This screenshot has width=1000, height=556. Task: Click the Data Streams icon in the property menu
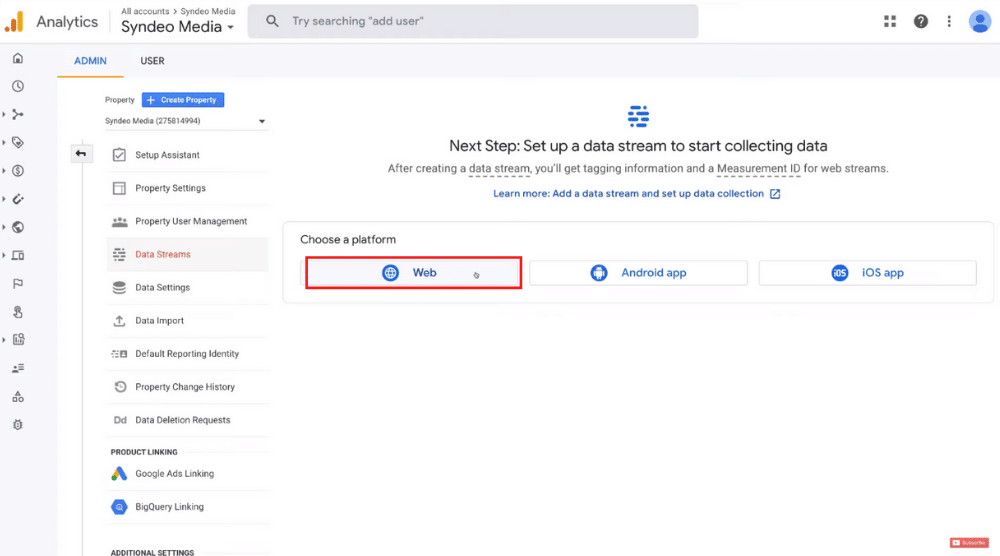[x=119, y=254]
